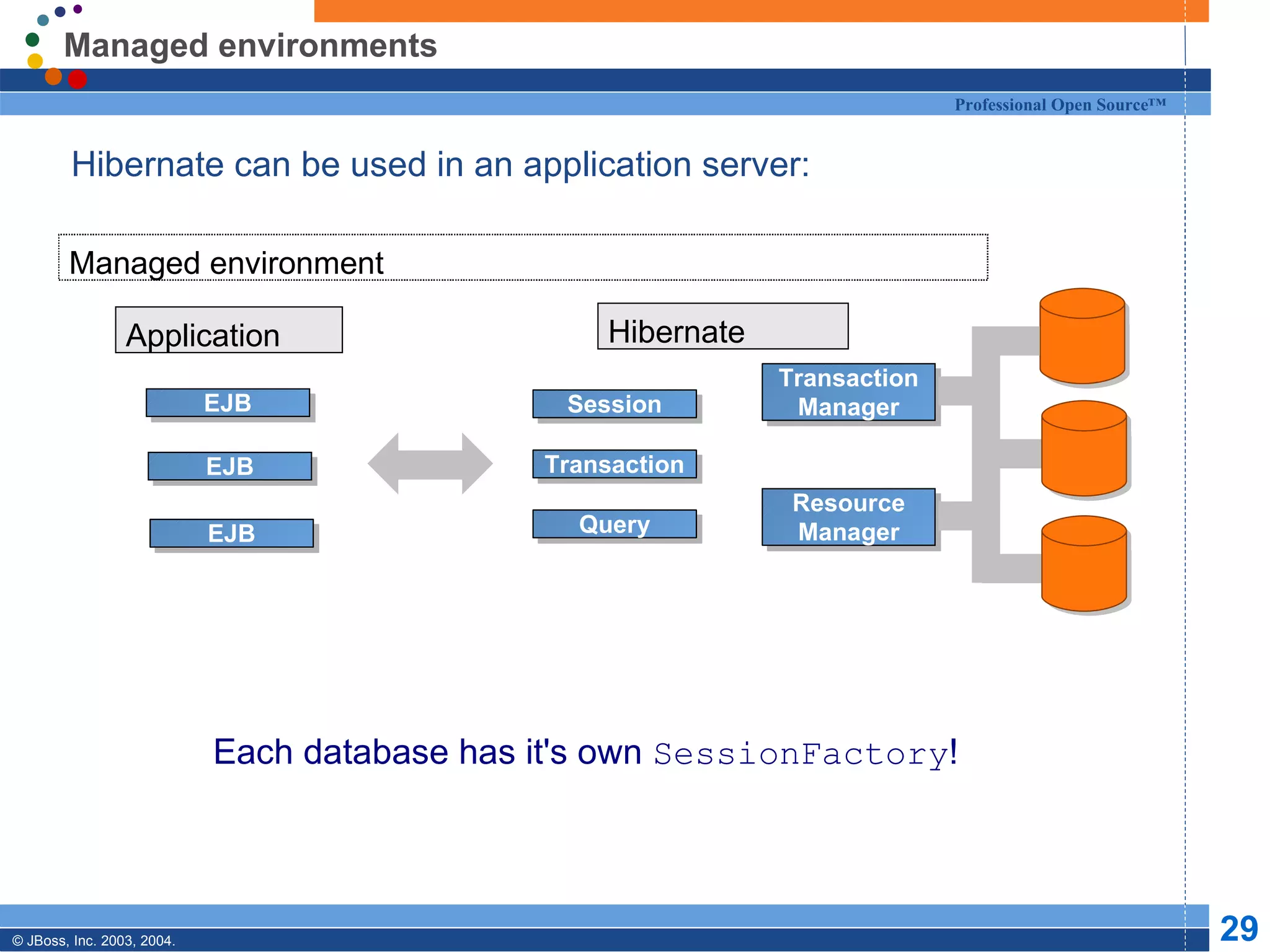Click the Query box
The image size is (1270, 952).
pos(614,524)
